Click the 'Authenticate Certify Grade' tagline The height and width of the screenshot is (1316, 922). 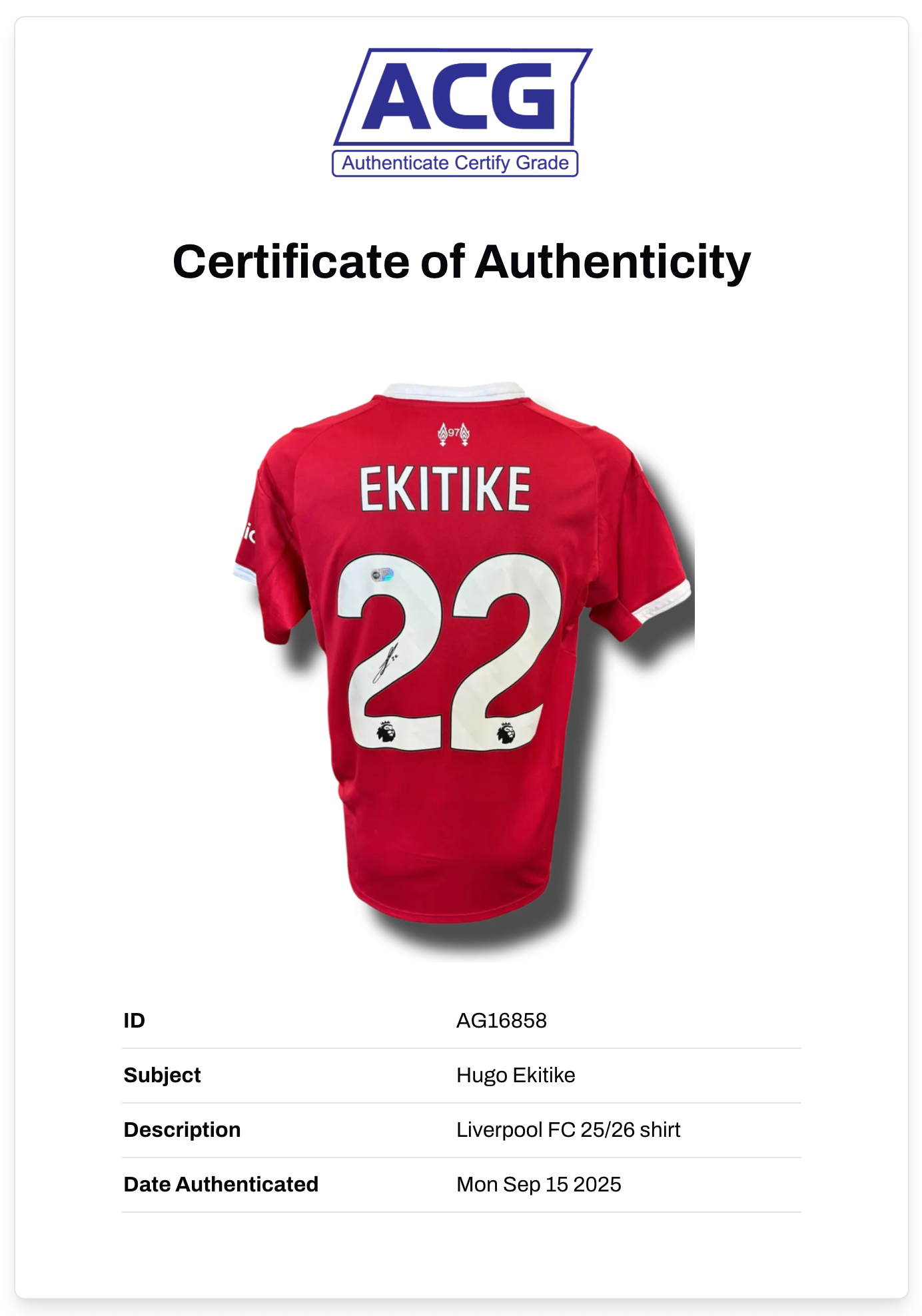point(455,163)
